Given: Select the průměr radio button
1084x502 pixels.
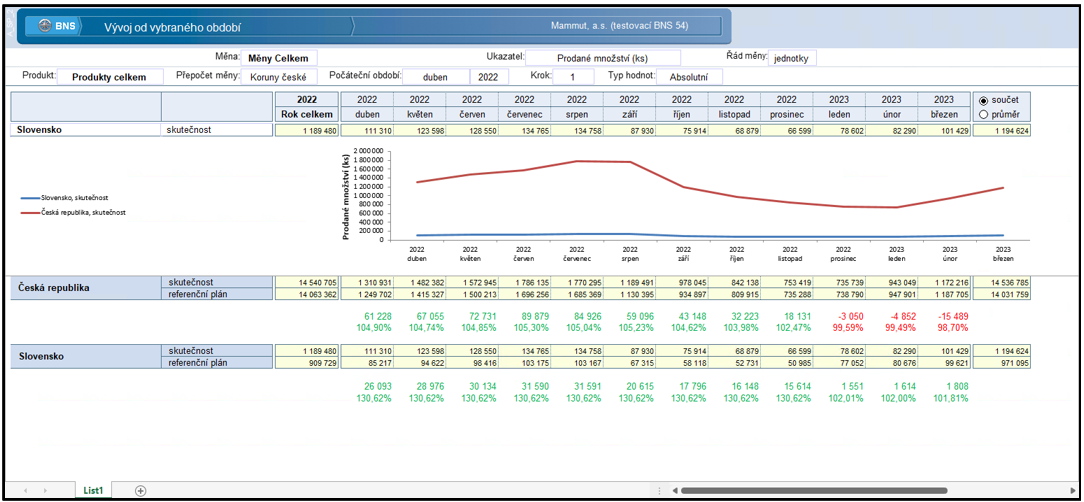Looking at the screenshot, I should pos(984,114).
